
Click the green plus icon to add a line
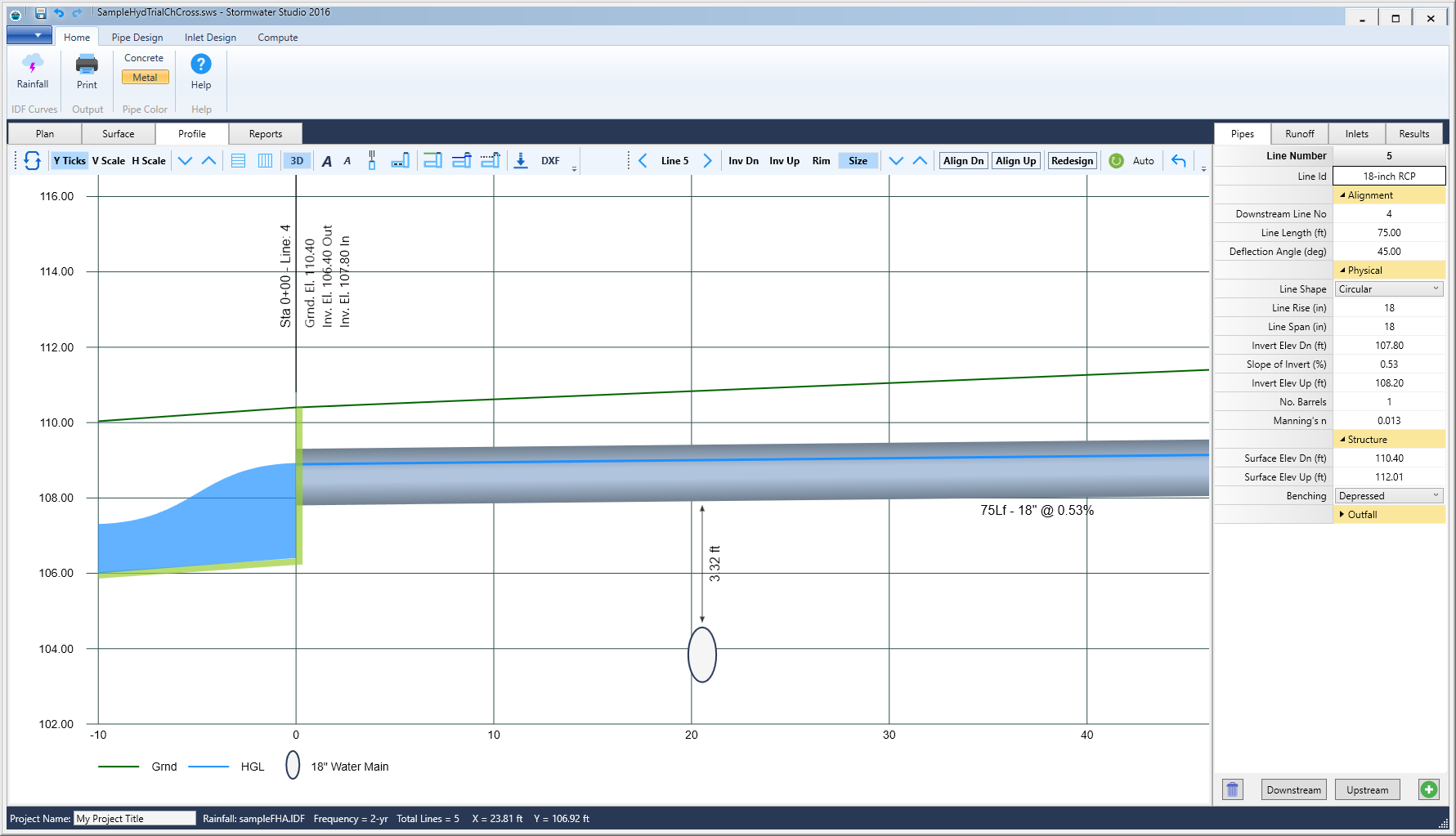(1428, 789)
